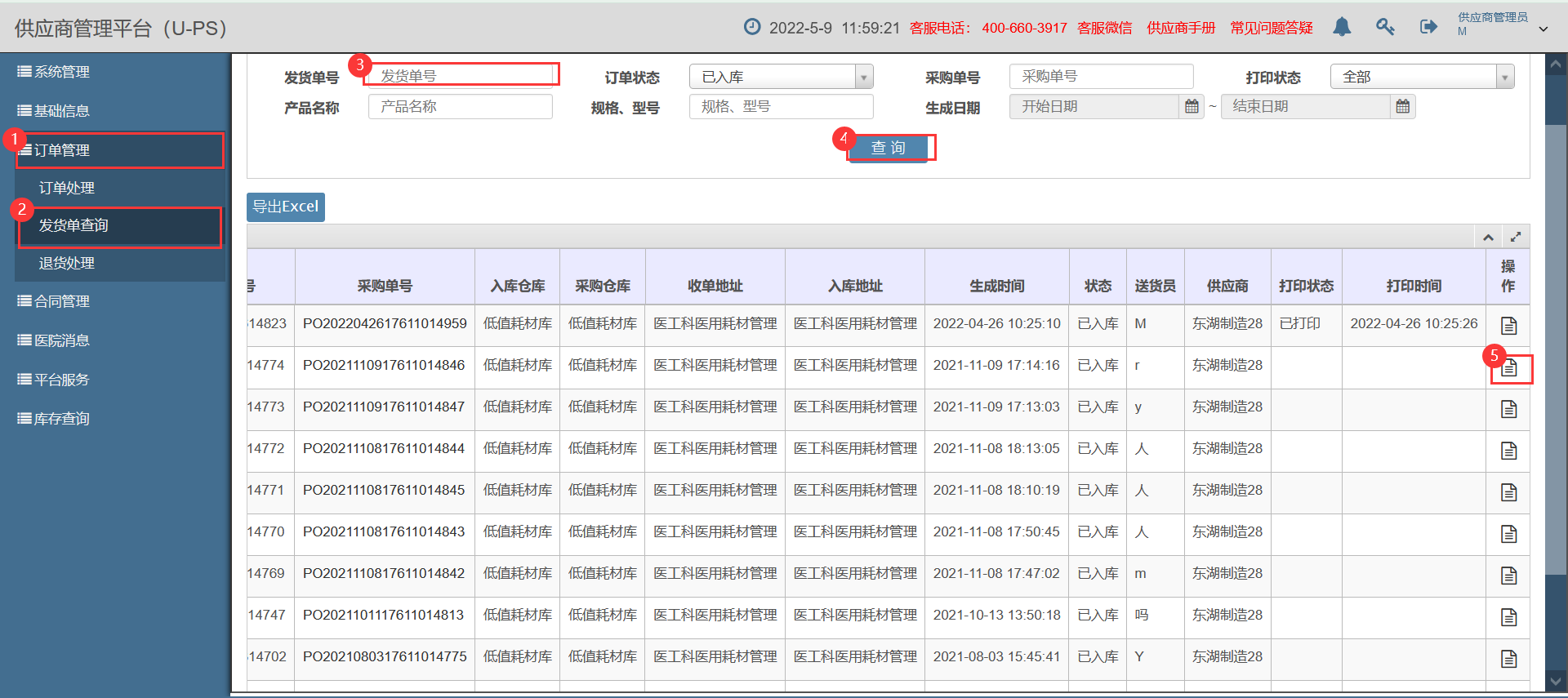The width and height of the screenshot is (1568, 698).
Task: Open 订单处理 submenu item
Action: 119,188
